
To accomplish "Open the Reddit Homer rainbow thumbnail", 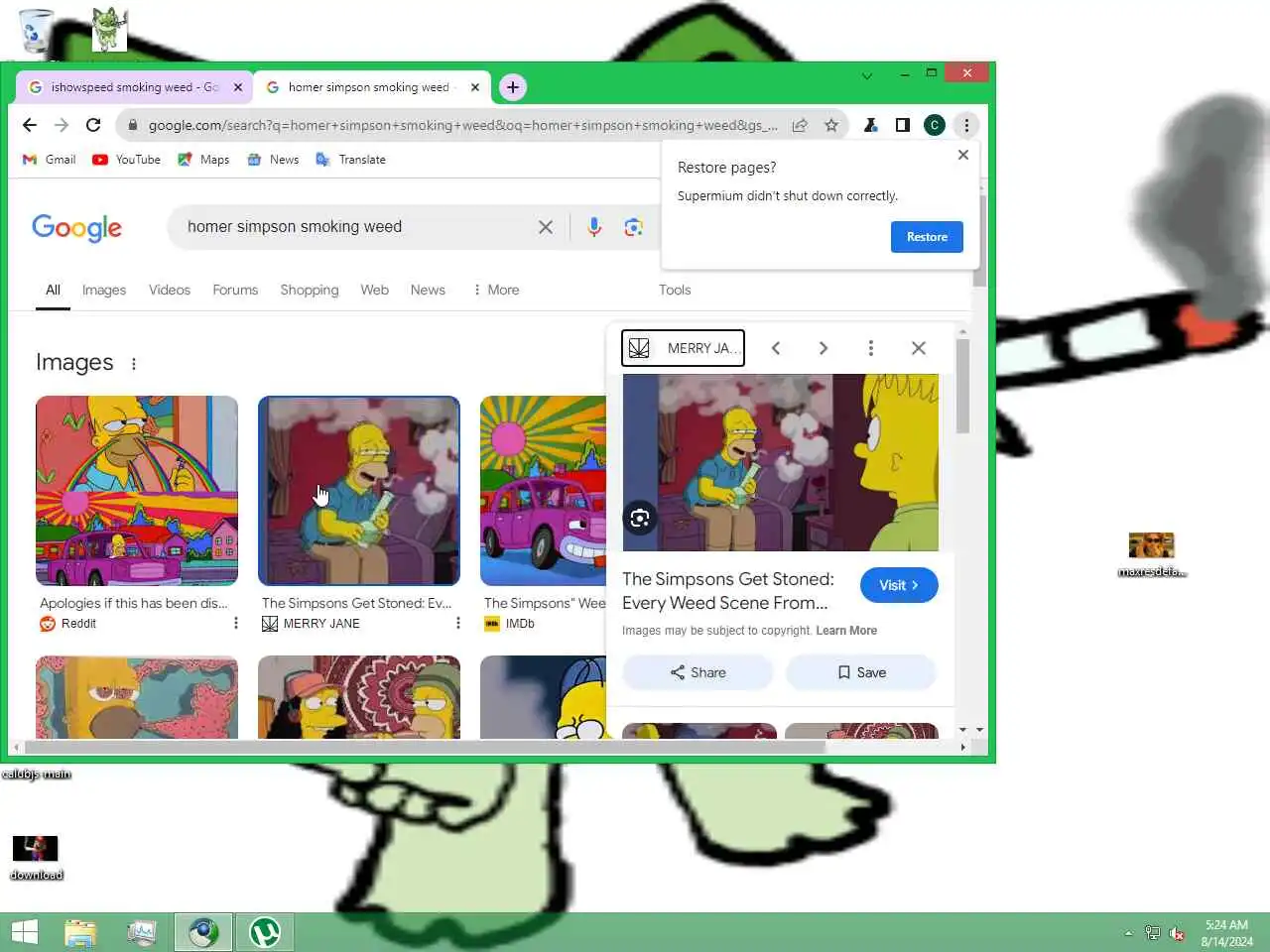I will (x=137, y=491).
